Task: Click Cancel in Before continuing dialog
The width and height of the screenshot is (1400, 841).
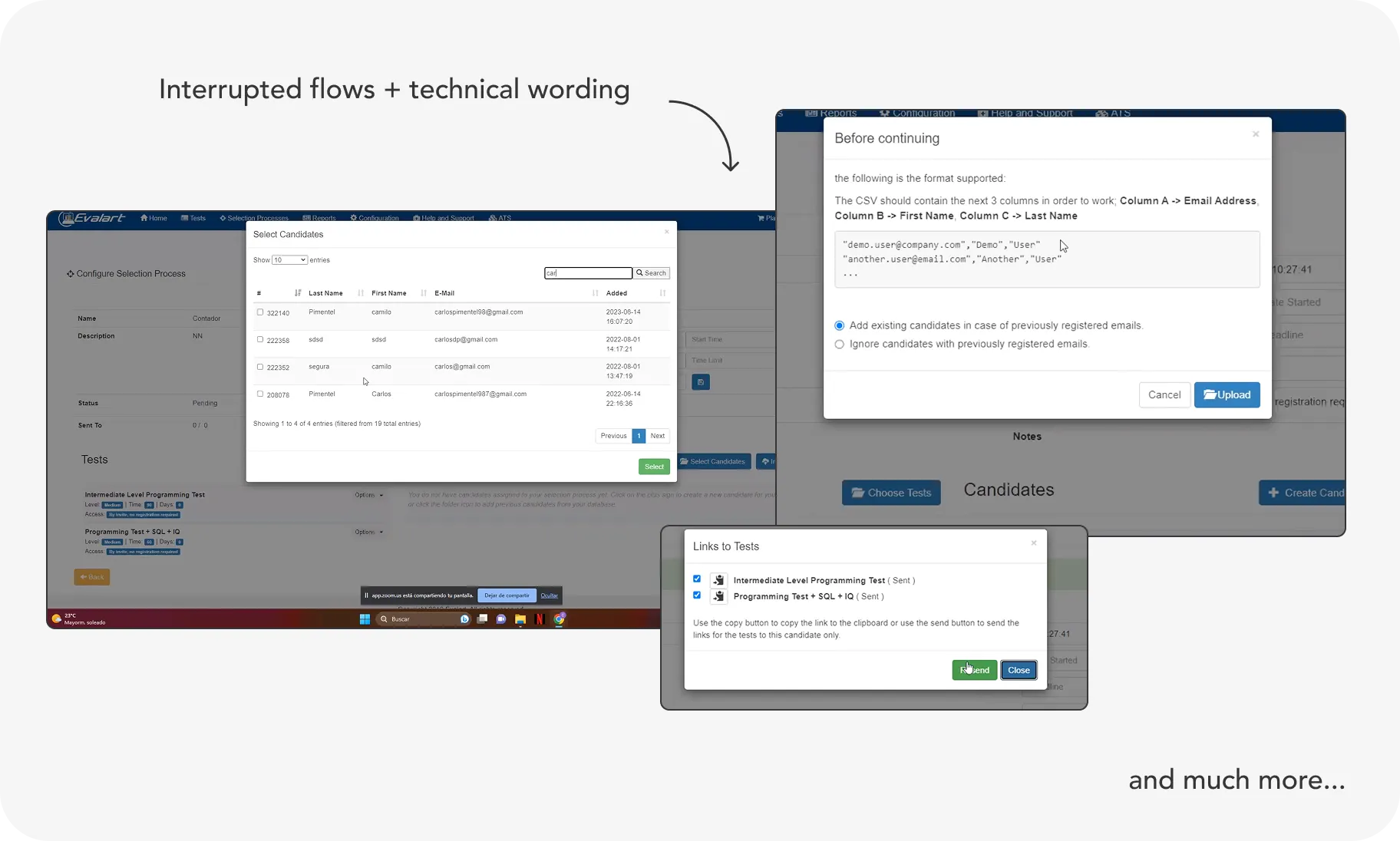Action: pyautogui.click(x=1164, y=394)
